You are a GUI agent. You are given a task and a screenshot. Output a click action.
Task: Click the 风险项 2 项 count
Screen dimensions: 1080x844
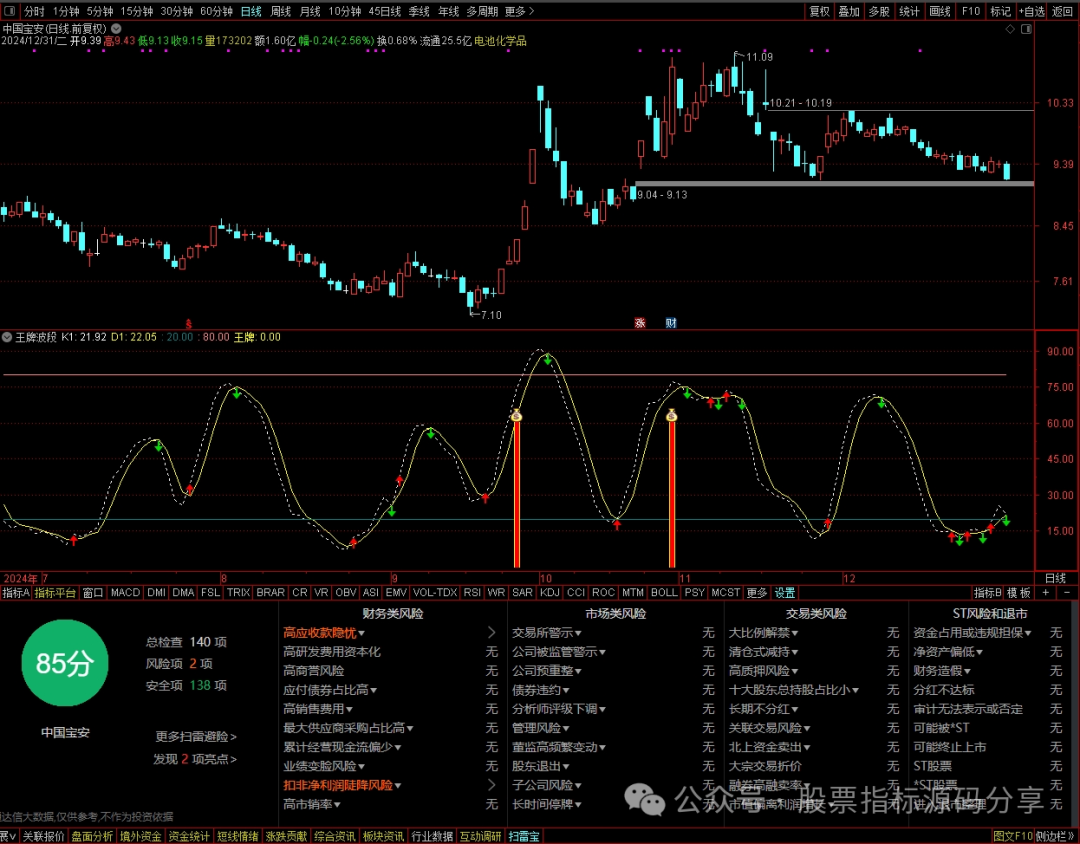[x=179, y=663]
